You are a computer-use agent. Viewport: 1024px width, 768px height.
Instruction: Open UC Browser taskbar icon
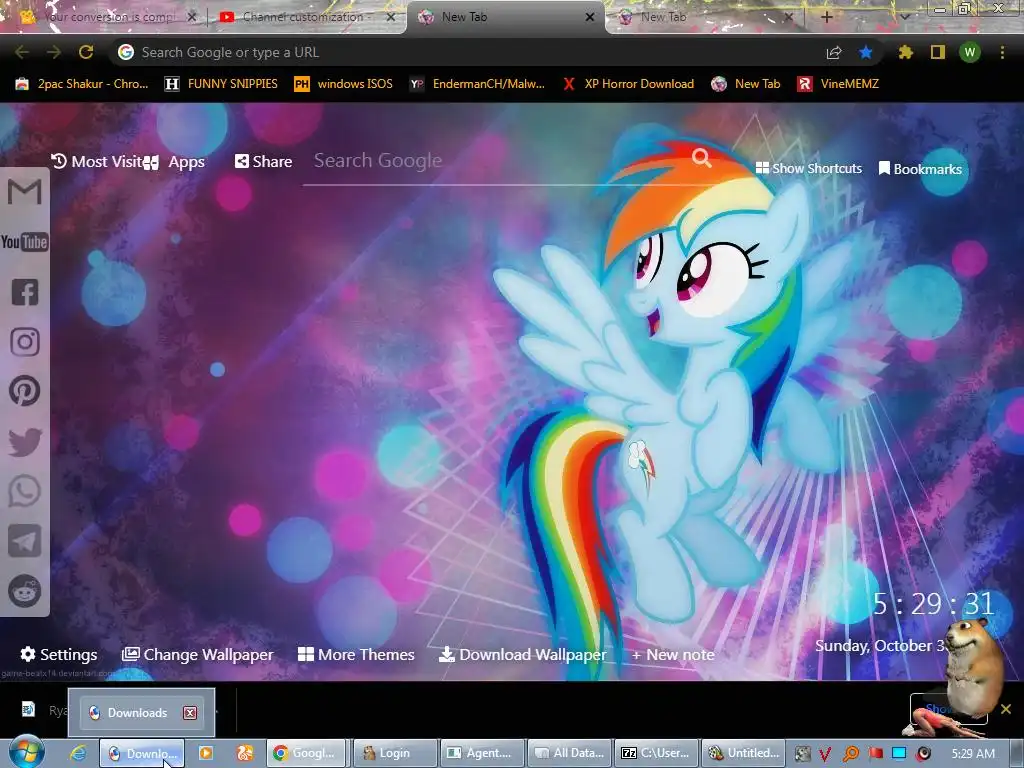pos(245,753)
